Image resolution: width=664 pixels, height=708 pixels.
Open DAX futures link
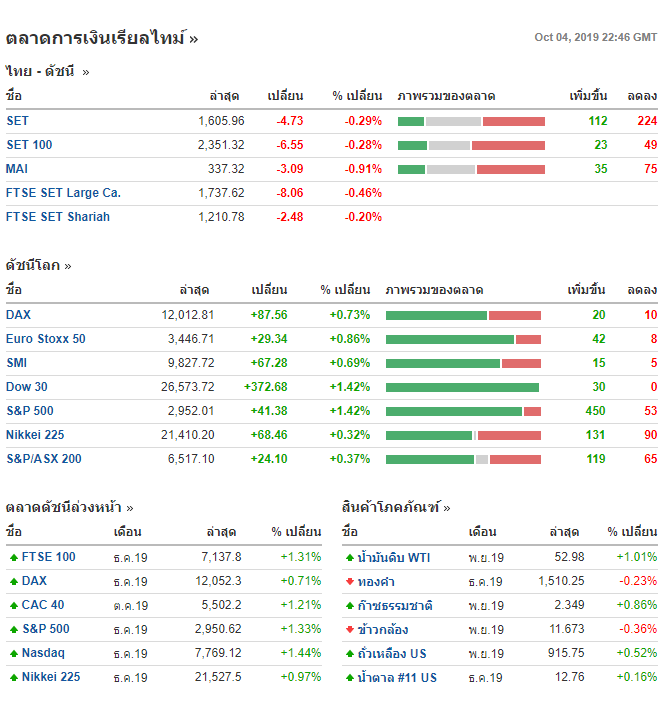[34, 581]
